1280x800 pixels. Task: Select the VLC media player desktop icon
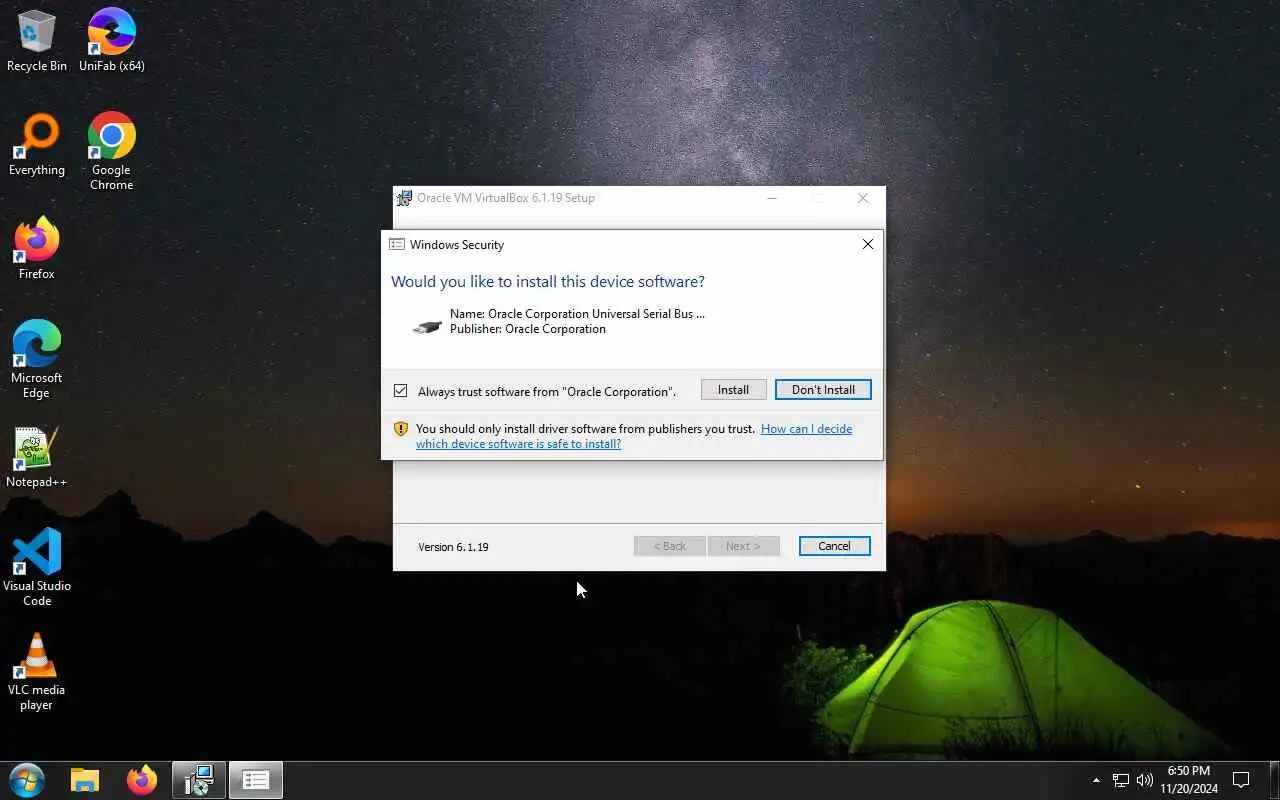(x=37, y=672)
